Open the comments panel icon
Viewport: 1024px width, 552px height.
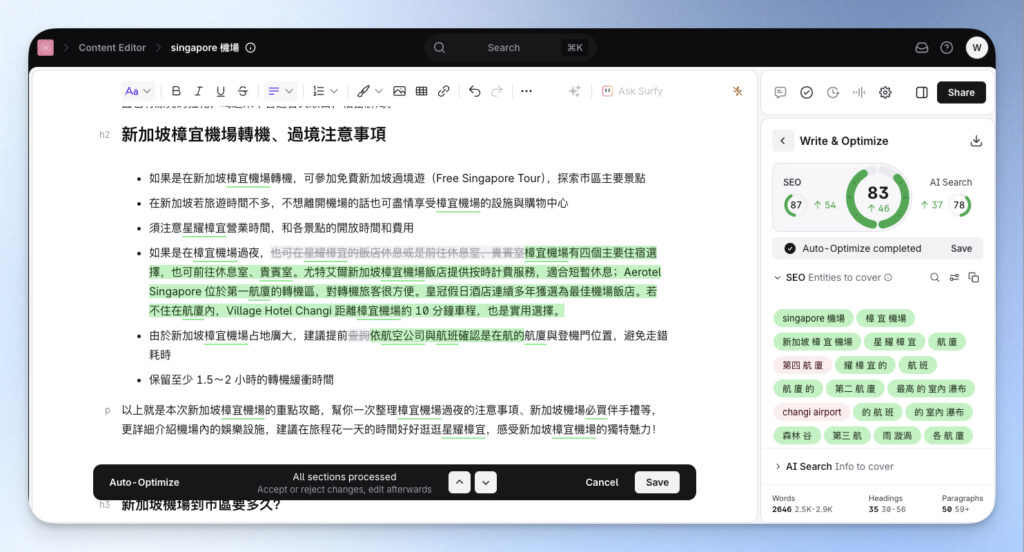[x=780, y=92]
